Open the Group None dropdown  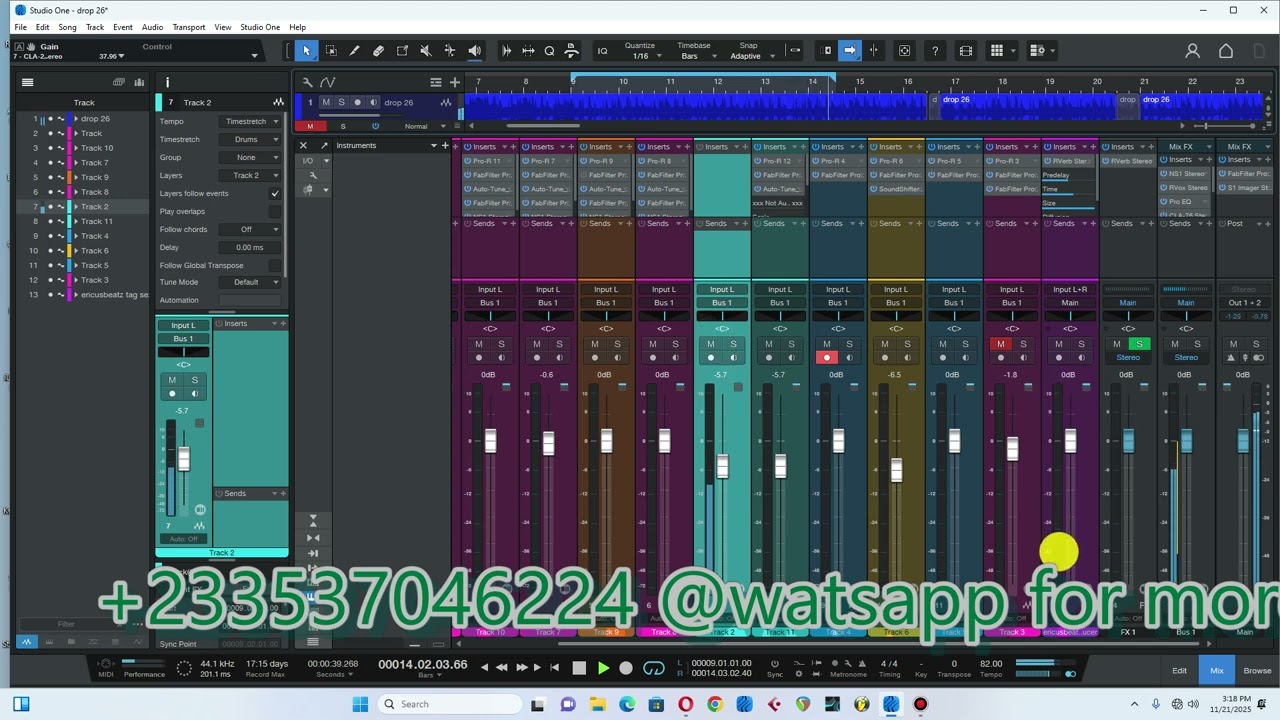tap(251, 157)
